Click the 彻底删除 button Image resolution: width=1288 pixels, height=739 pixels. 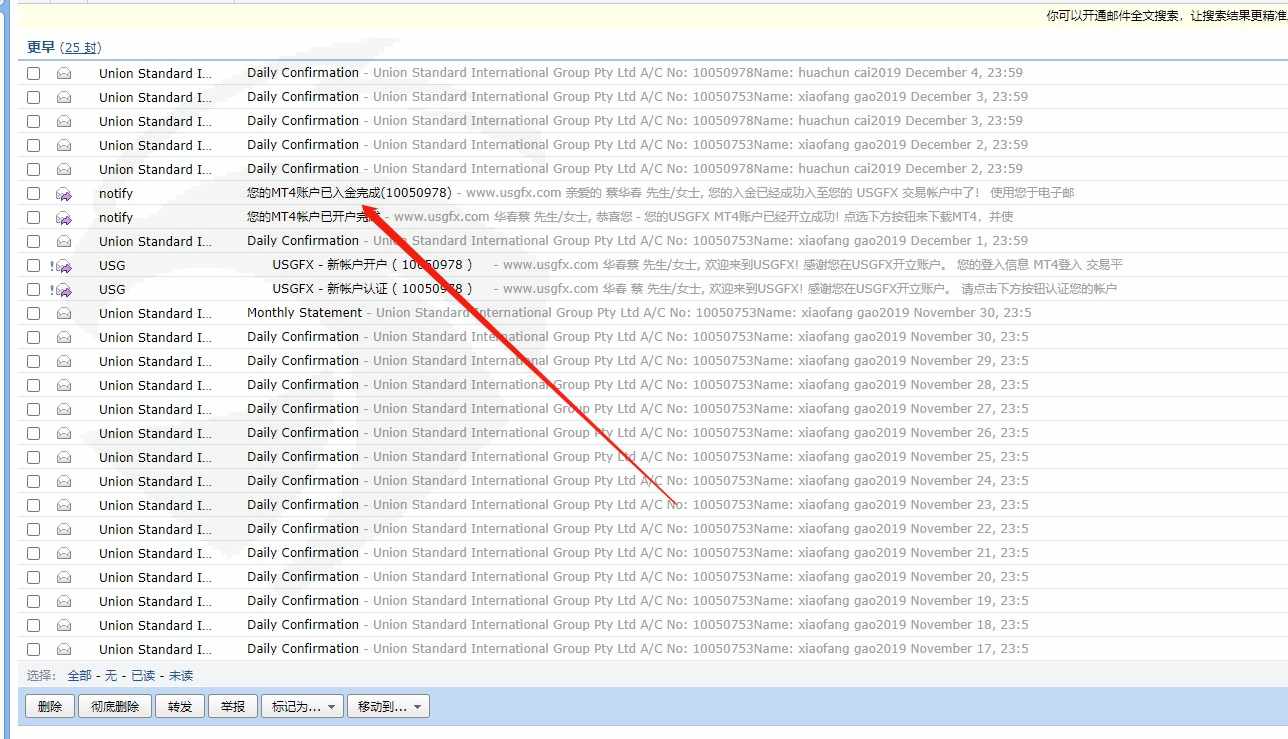115,707
